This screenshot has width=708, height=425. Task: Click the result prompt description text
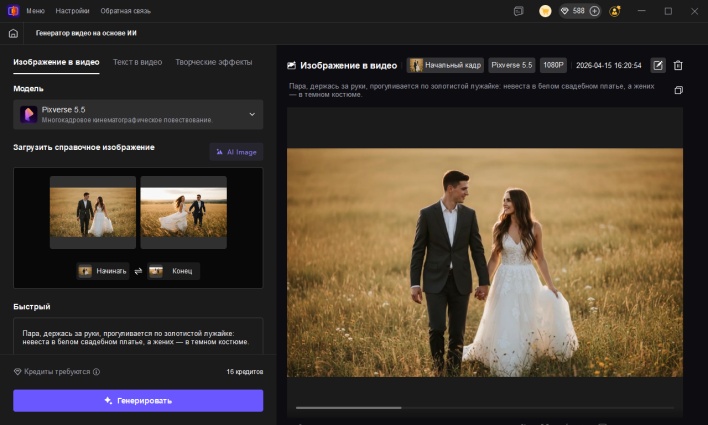471,90
